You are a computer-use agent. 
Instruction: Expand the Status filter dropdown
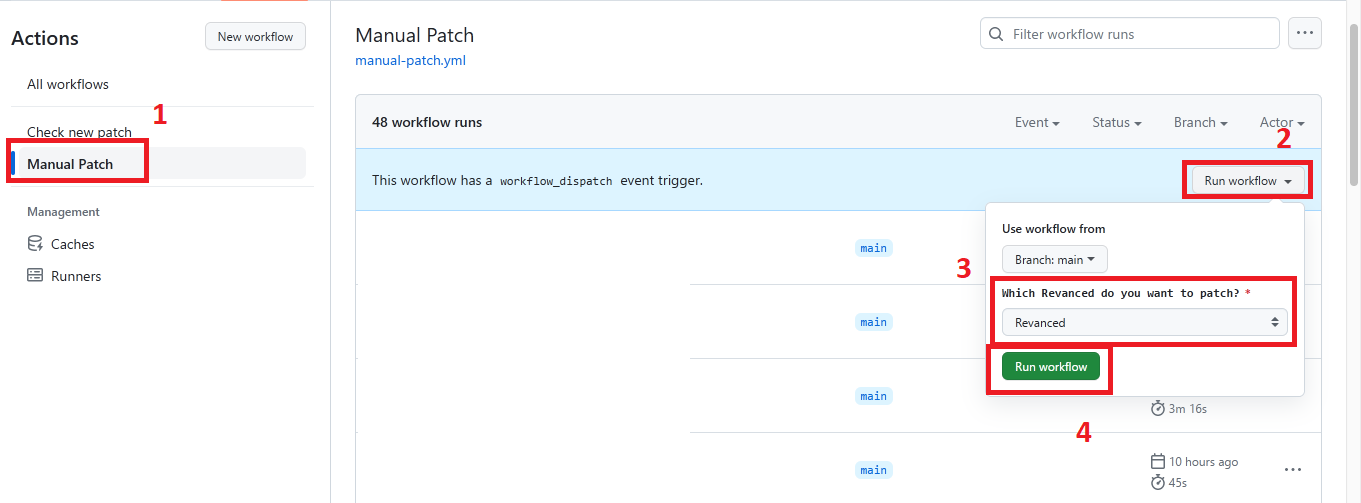(1117, 123)
